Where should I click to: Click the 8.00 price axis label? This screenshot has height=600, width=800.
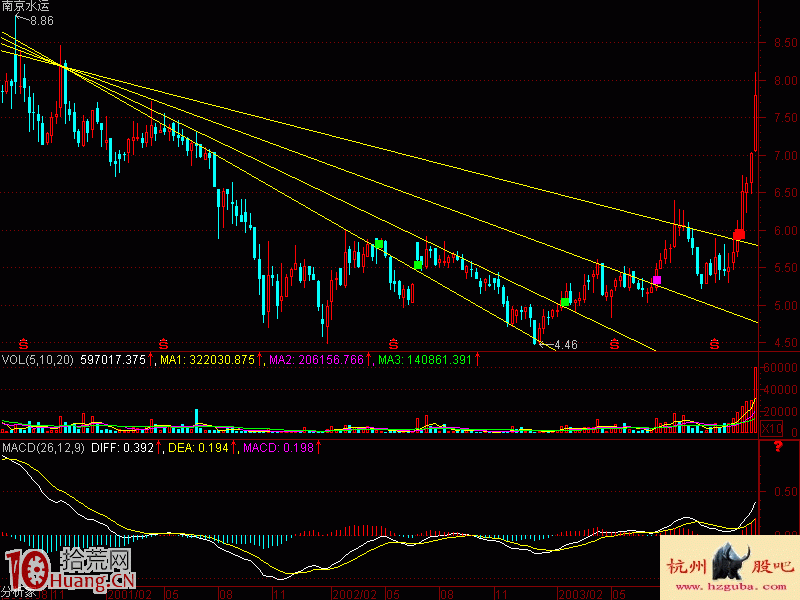pos(785,81)
